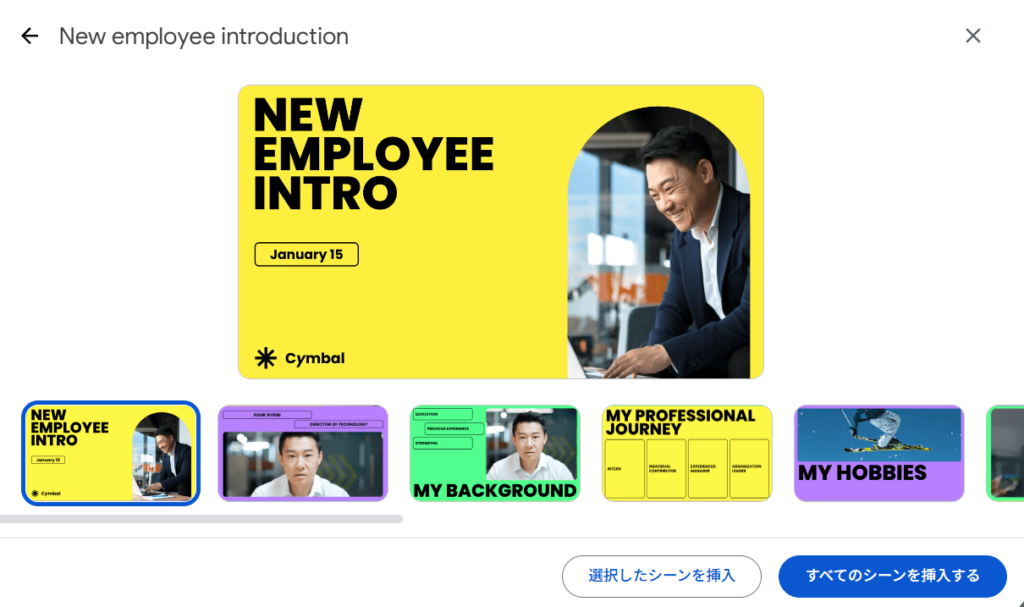This screenshot has width=1024, height=607.
Task: Go back using the left arrow icon
Action: point(29,36)
